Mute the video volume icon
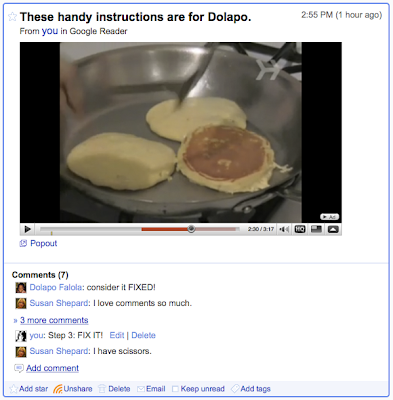 click(x=284, y=229)
